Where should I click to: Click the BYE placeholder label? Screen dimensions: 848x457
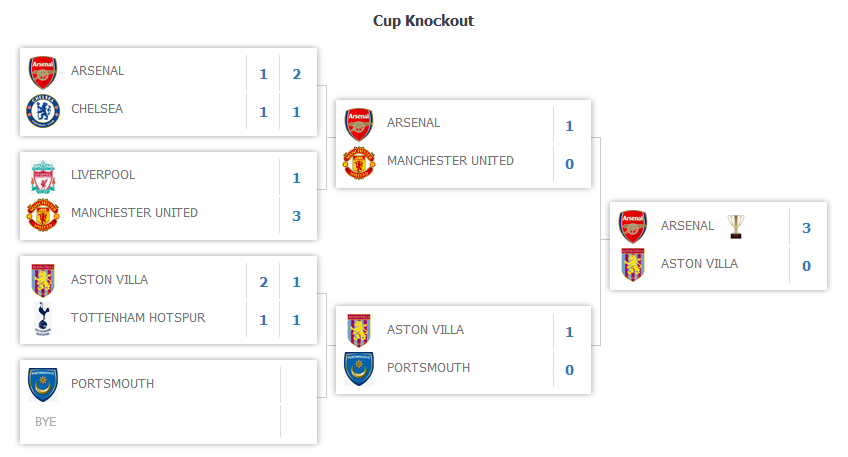(x=46, y=422)
